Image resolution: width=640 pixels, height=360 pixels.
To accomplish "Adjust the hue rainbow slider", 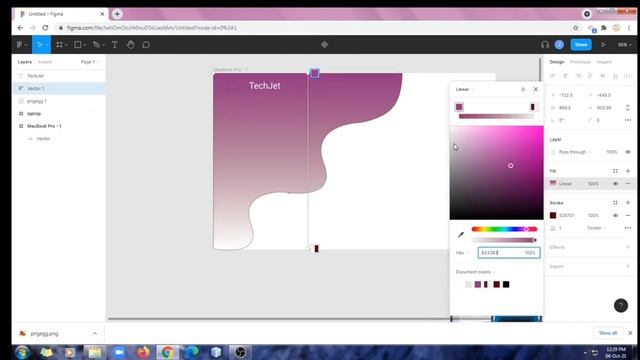I will click(504, 229).
